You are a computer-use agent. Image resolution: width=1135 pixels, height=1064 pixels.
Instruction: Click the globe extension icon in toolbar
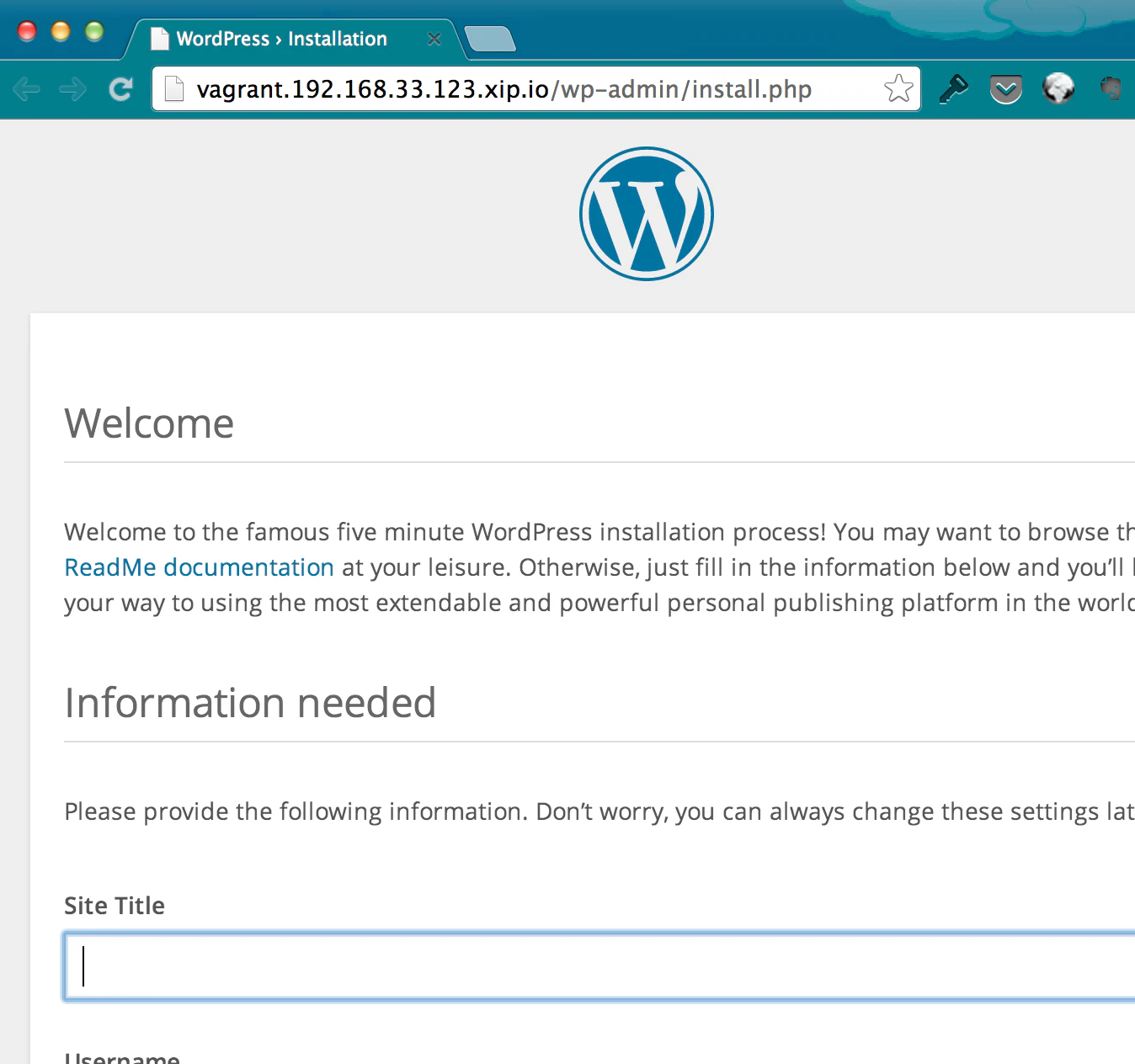pyautogui.click(x=1058, y=88)
